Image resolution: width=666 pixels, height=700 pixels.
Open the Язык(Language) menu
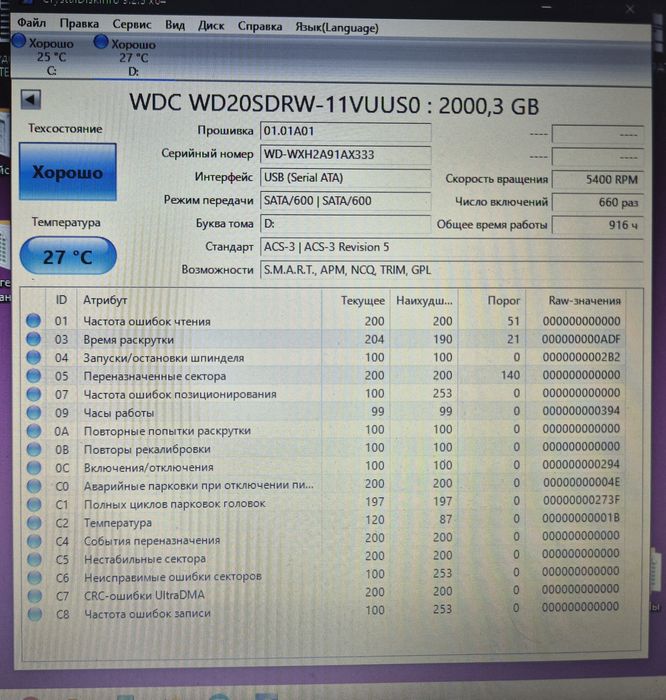[x=337, y=28]
